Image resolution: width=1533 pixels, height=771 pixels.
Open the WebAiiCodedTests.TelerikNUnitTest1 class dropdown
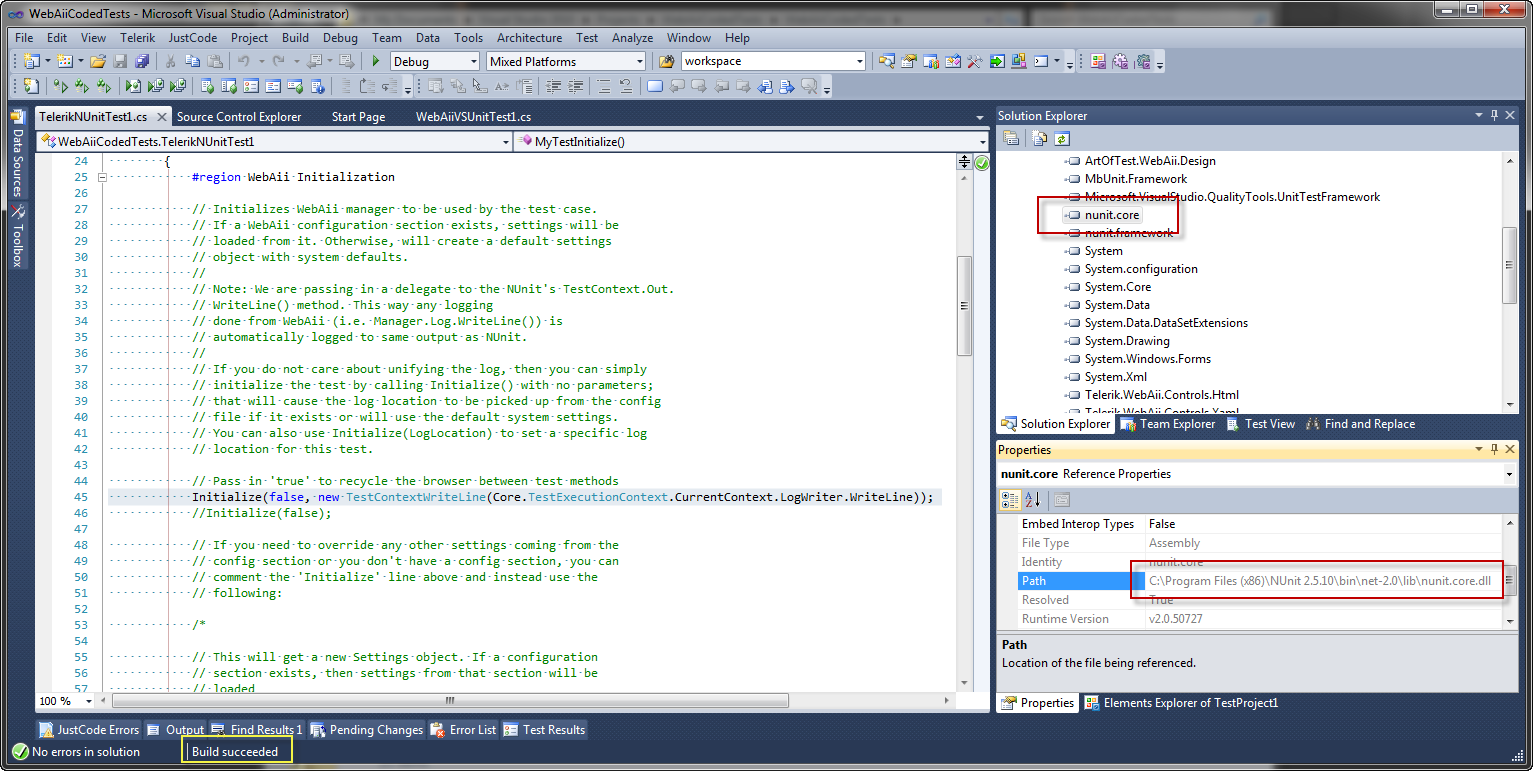click(x=505, y=142)
